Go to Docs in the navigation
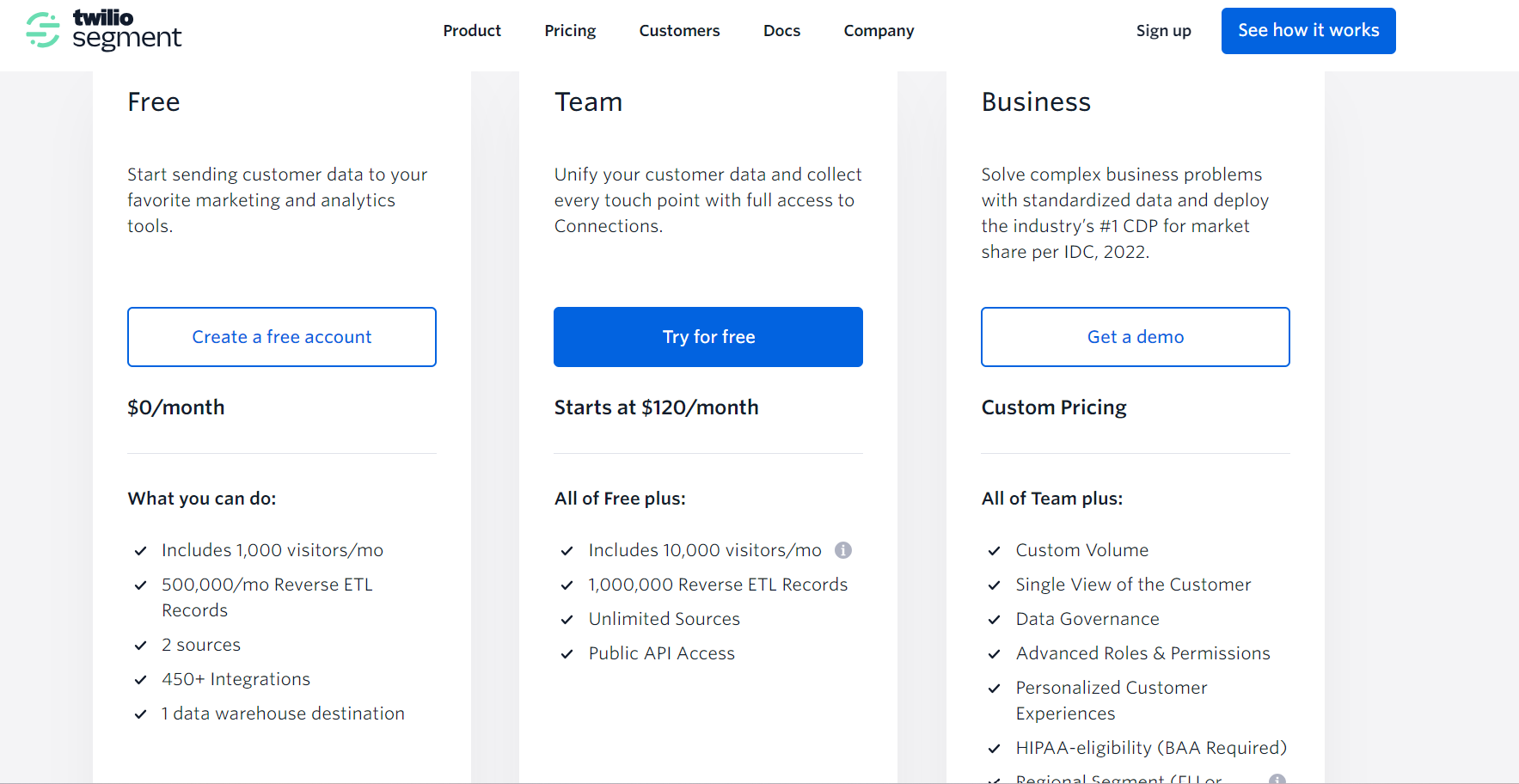 pos(781,31)
